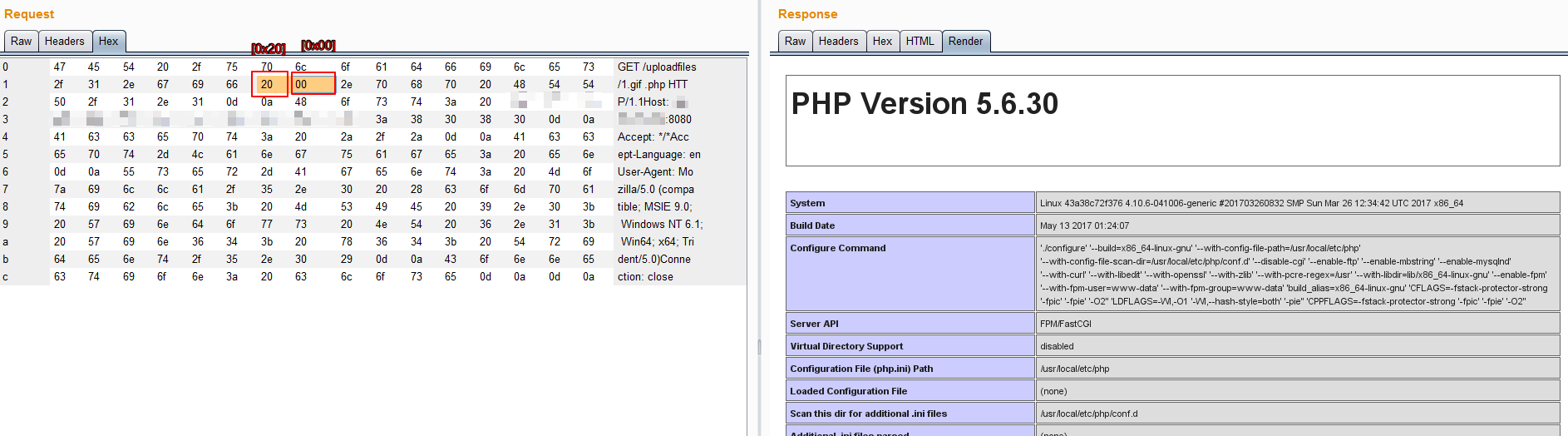
Task: Click the PHP Version 5.6.30 heading
Action: pyautogui.click(x=925, y=104)
